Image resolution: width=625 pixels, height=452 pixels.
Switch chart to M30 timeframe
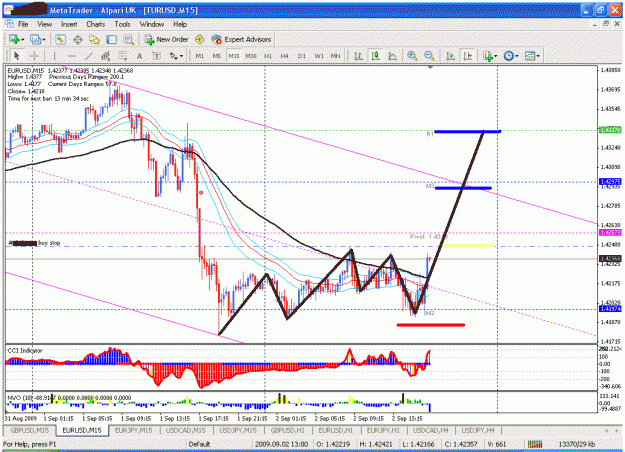[251, 56]
